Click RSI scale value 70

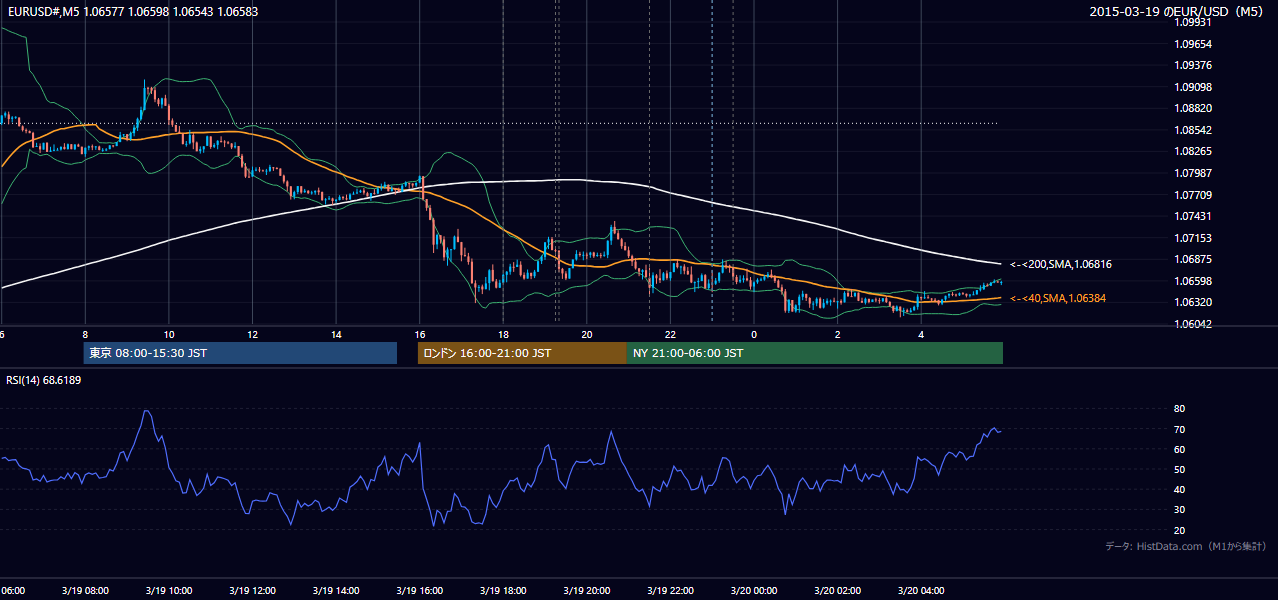[x=1180, y=429]
